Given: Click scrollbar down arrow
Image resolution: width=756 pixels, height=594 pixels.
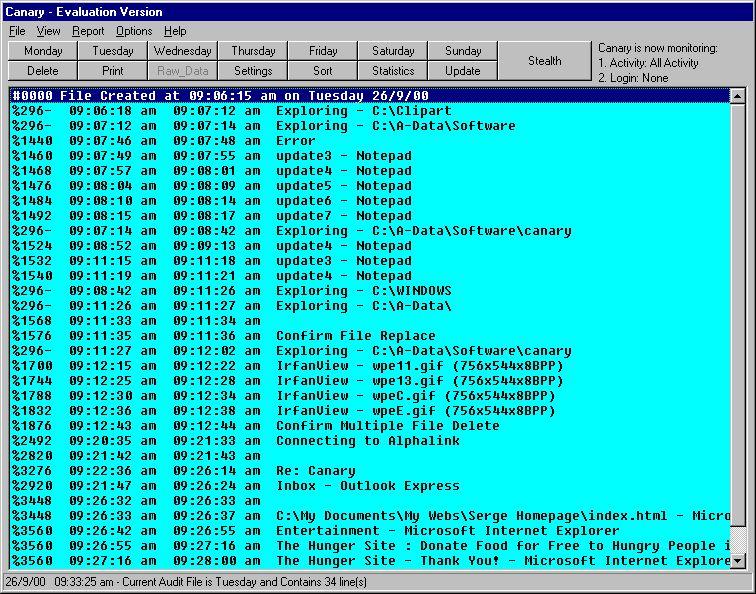Looking at the screenshot, I should coord(738,561).
